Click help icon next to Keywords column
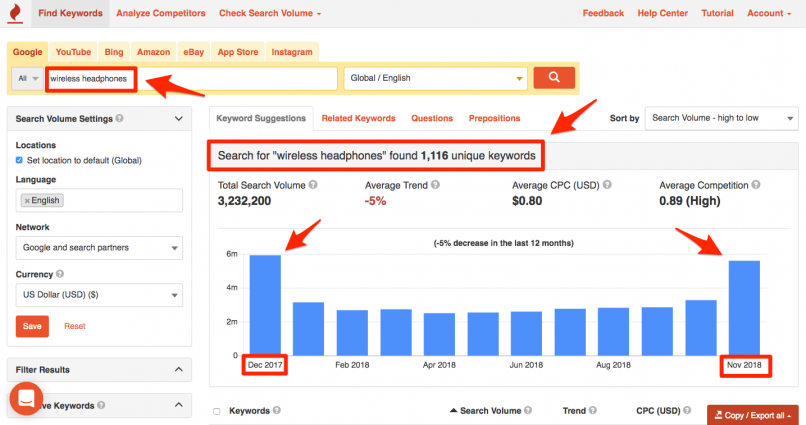 277,410
